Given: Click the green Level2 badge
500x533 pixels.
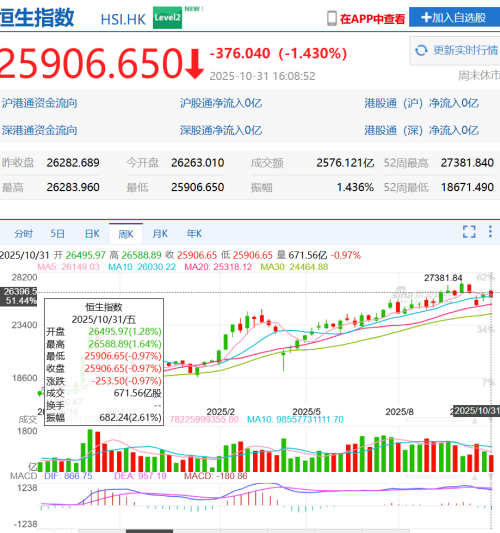Looking at the screenshot, I should coord(167,18).
